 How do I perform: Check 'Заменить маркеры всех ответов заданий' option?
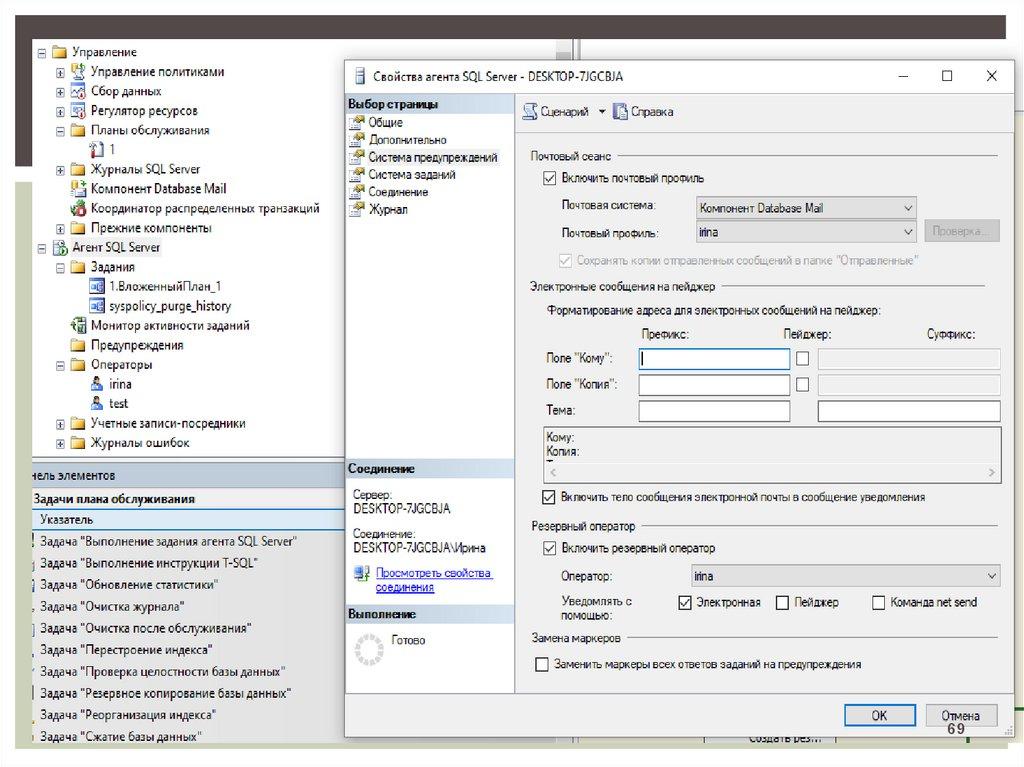(542, 664)
